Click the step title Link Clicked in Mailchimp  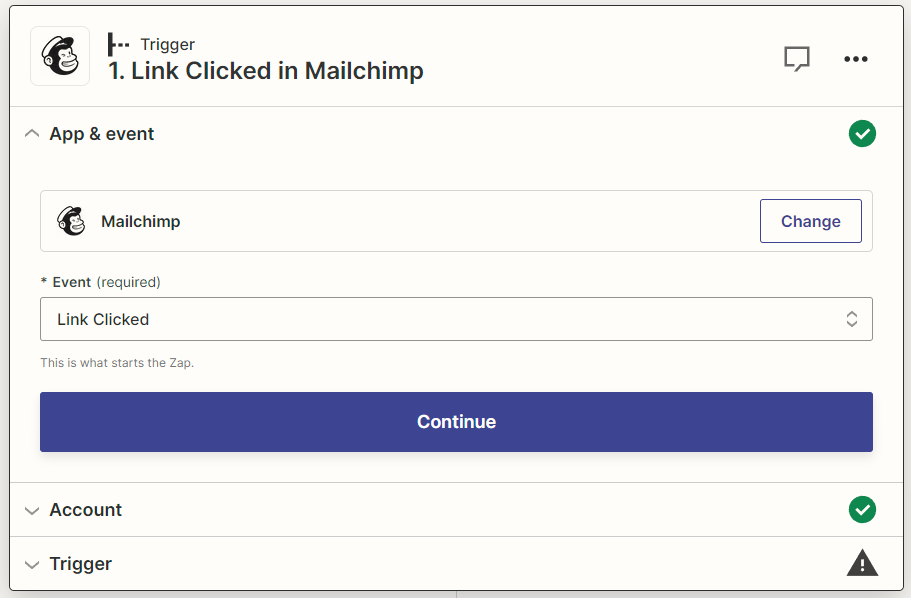(266, 71)
